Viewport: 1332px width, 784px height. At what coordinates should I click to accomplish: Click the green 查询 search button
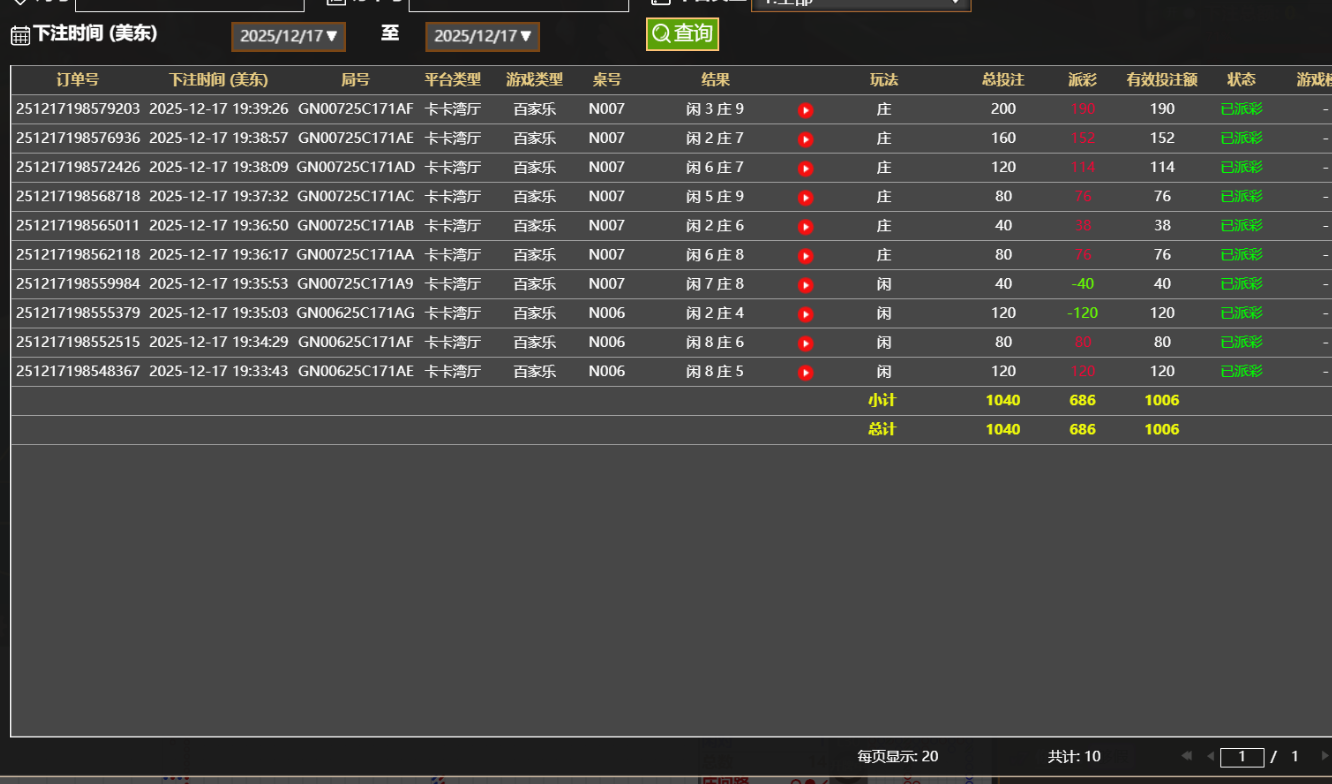click(x=682, y=34)
